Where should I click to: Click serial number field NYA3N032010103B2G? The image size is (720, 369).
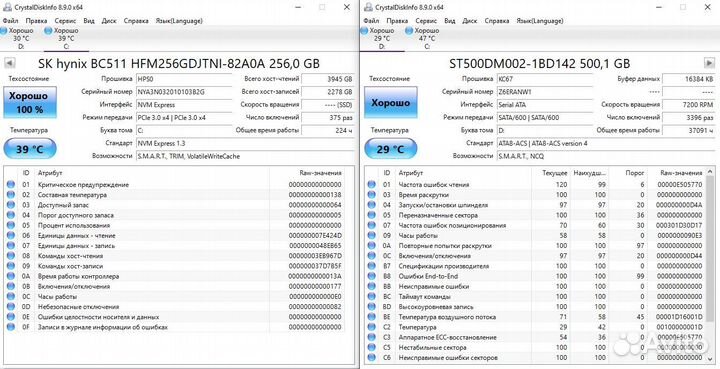click(x=184, y=91)
